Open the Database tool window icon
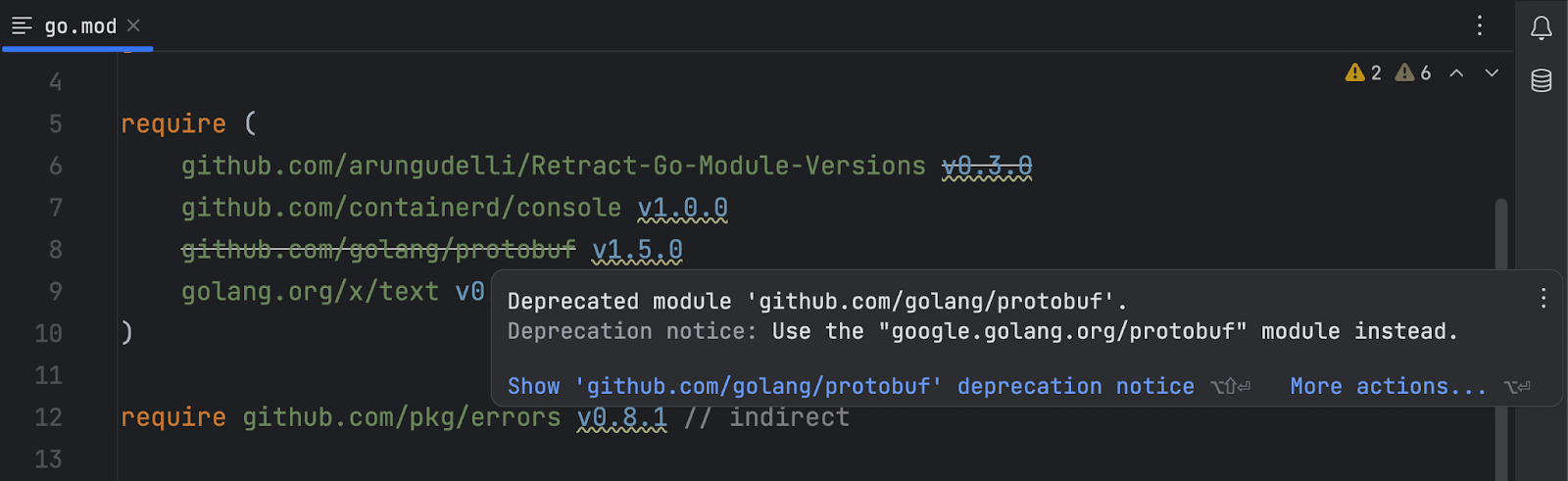1568x481 pixels. click(1542, 80)
